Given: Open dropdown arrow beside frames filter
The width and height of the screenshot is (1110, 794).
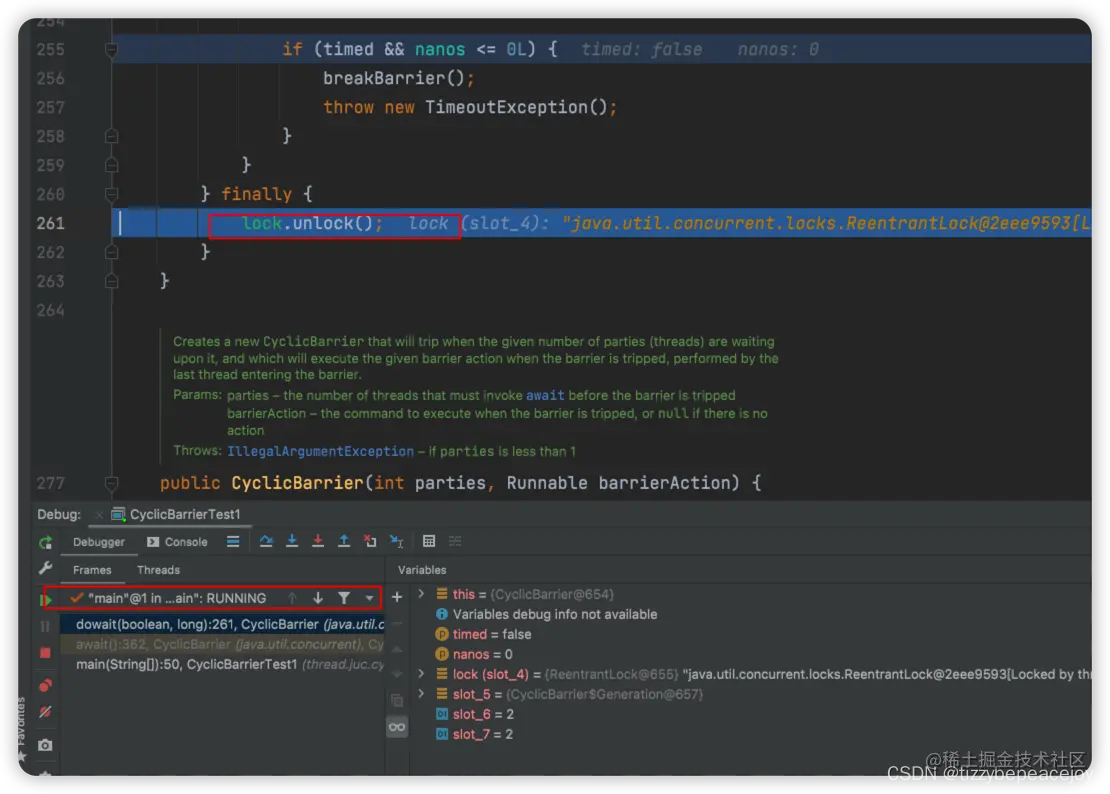Looking at the screenshot, I should 370,599.
